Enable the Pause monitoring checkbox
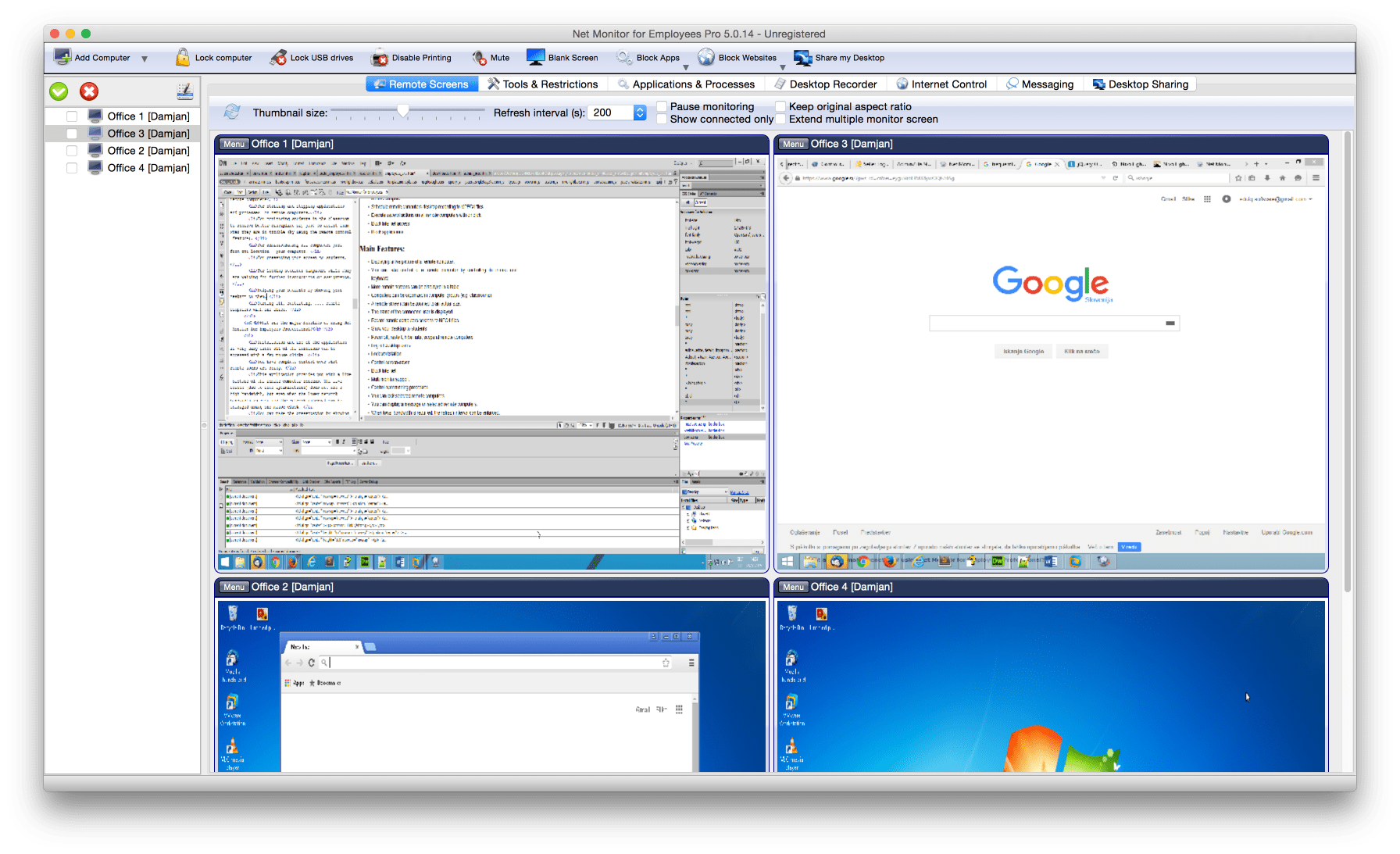1400x854 pixels. tap(662, 106)
